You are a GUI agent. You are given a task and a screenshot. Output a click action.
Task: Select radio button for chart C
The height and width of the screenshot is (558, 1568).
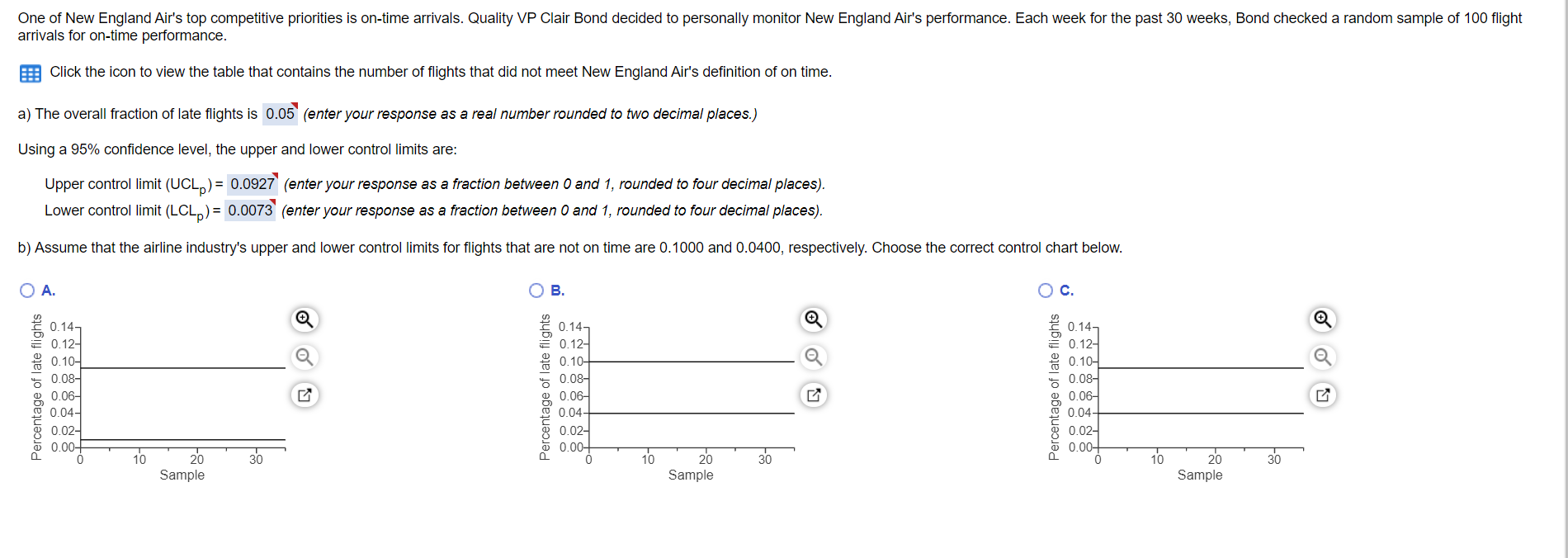[x=1046, y=290]
